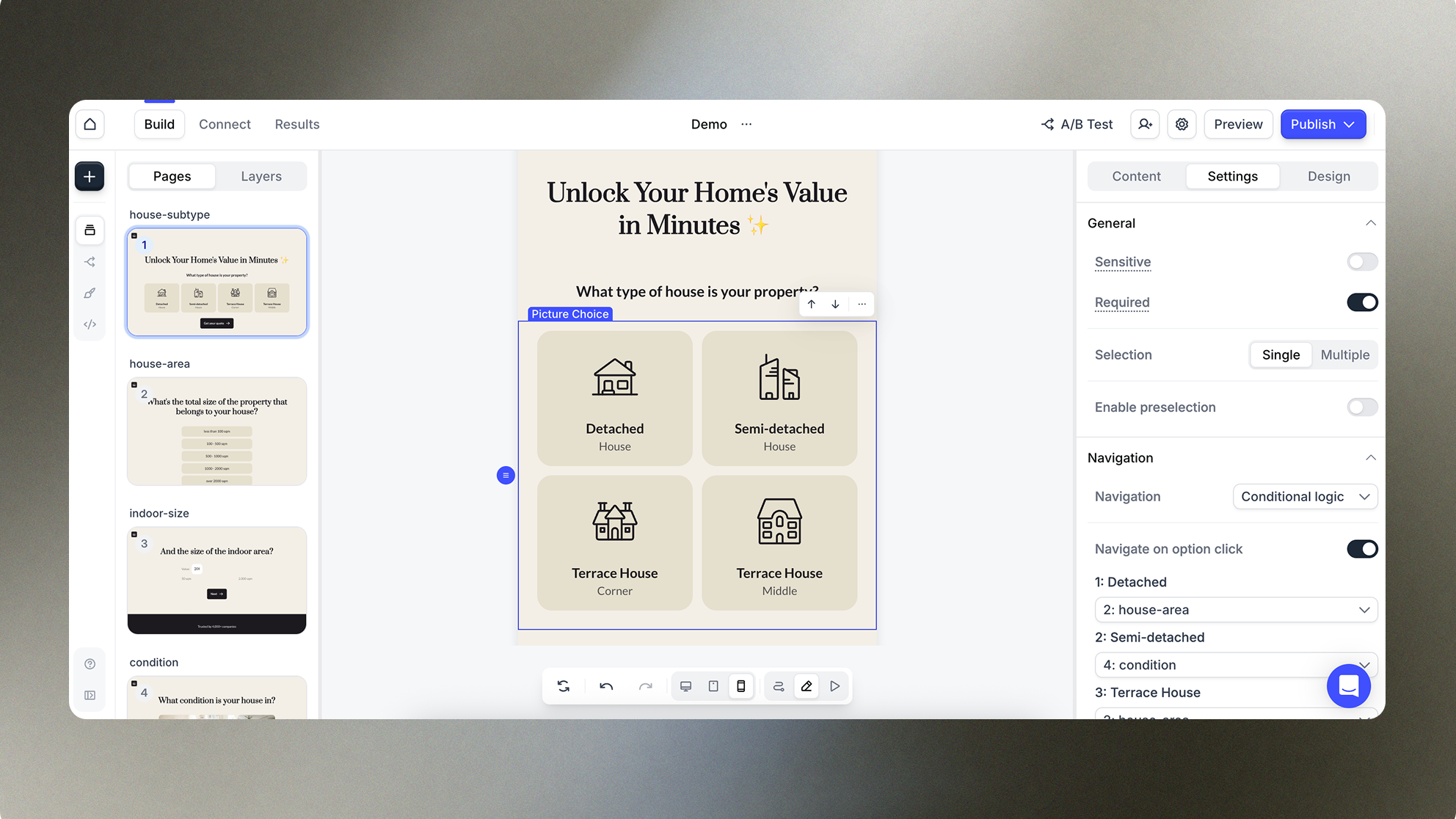Open the Detached destination house-area dropdown
Image resolution: width=1456 pixels, height=819 pixels.
pos(1236,610)
